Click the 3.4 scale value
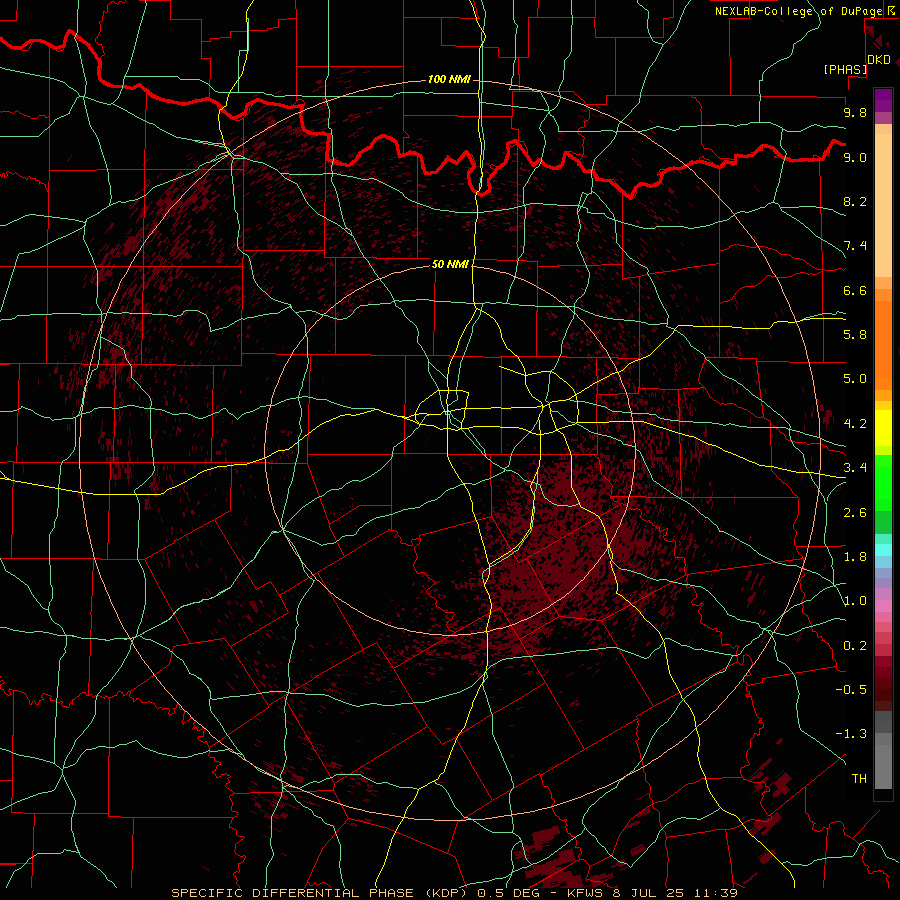The height and width of the screenshot is (900, 900). point(855,467)
